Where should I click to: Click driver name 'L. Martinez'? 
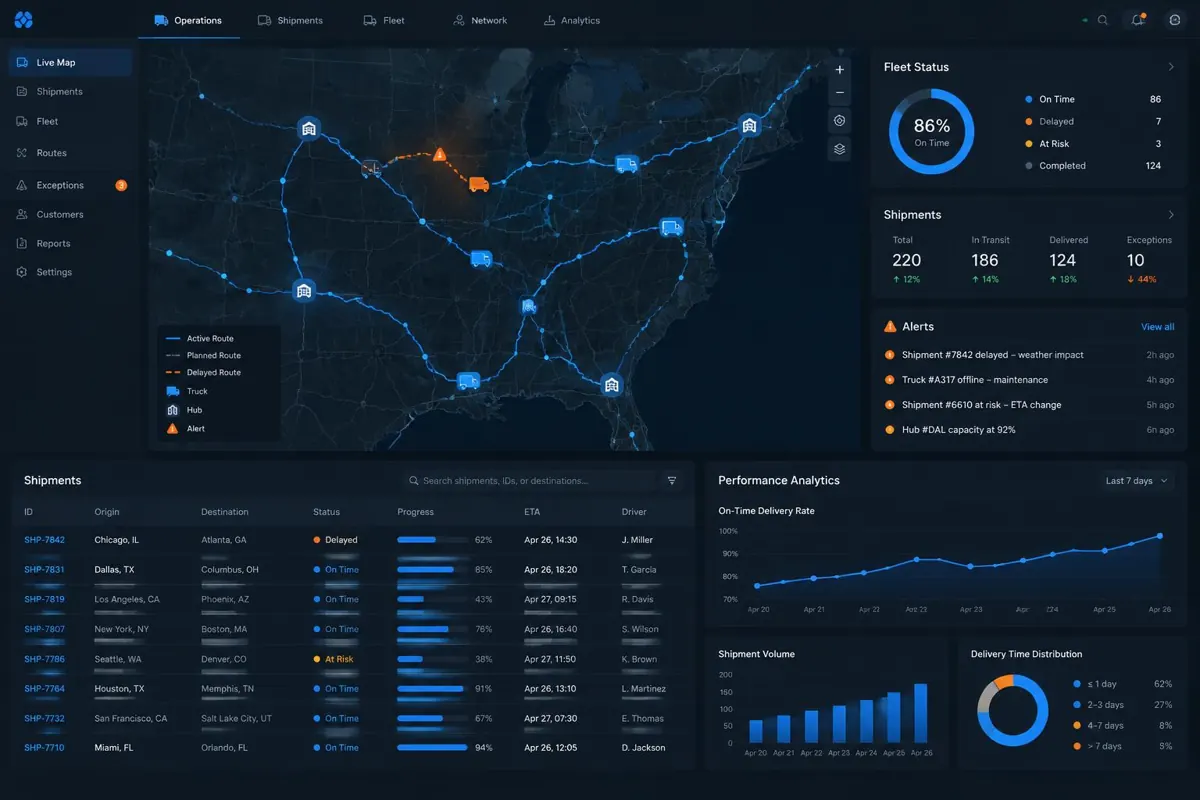(644, 689)
